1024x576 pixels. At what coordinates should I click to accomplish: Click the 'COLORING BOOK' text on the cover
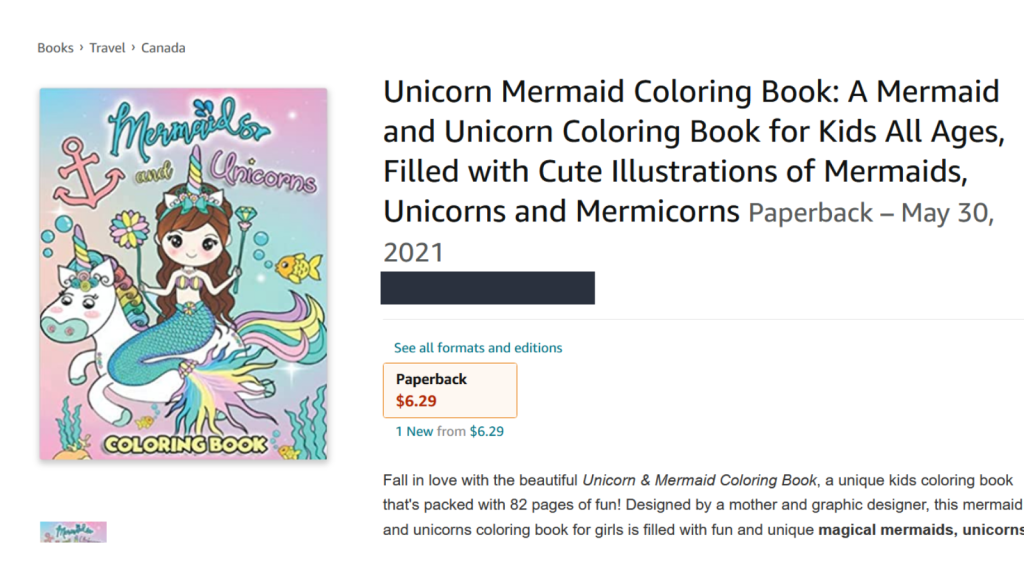click(188, 442)
